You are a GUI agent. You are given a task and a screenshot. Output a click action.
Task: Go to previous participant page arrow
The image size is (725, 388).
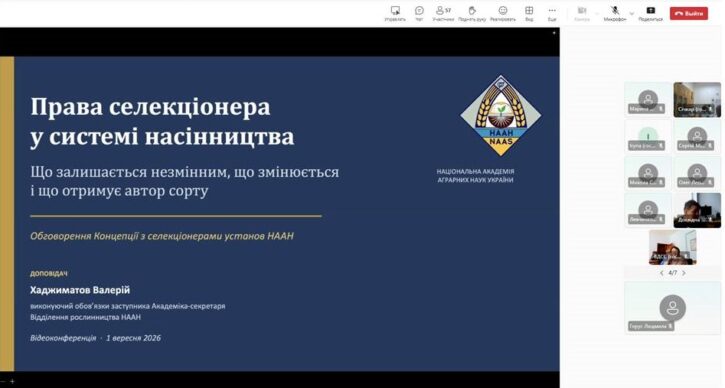pyautogui.click(x=662, y=273)
